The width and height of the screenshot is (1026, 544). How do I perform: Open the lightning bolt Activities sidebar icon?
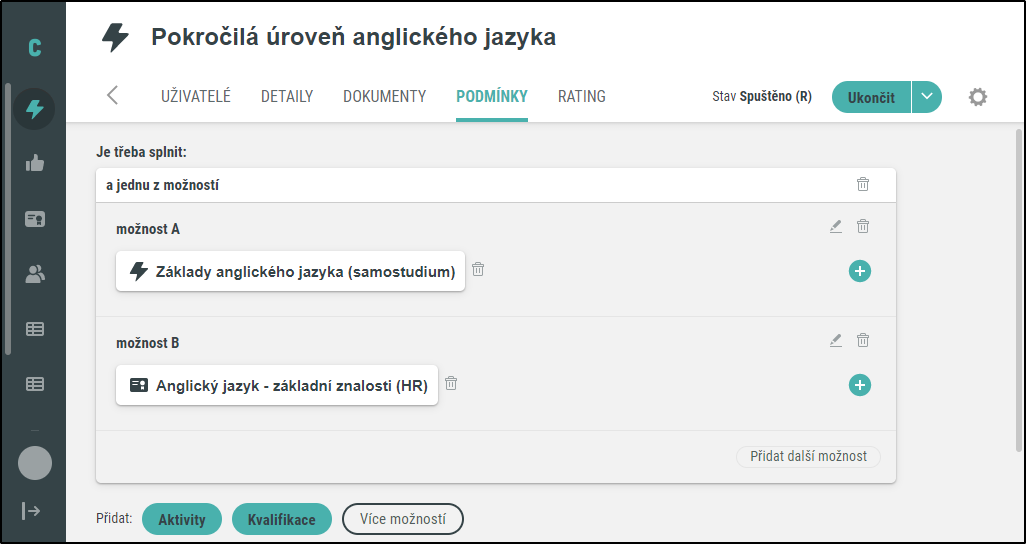35,109
